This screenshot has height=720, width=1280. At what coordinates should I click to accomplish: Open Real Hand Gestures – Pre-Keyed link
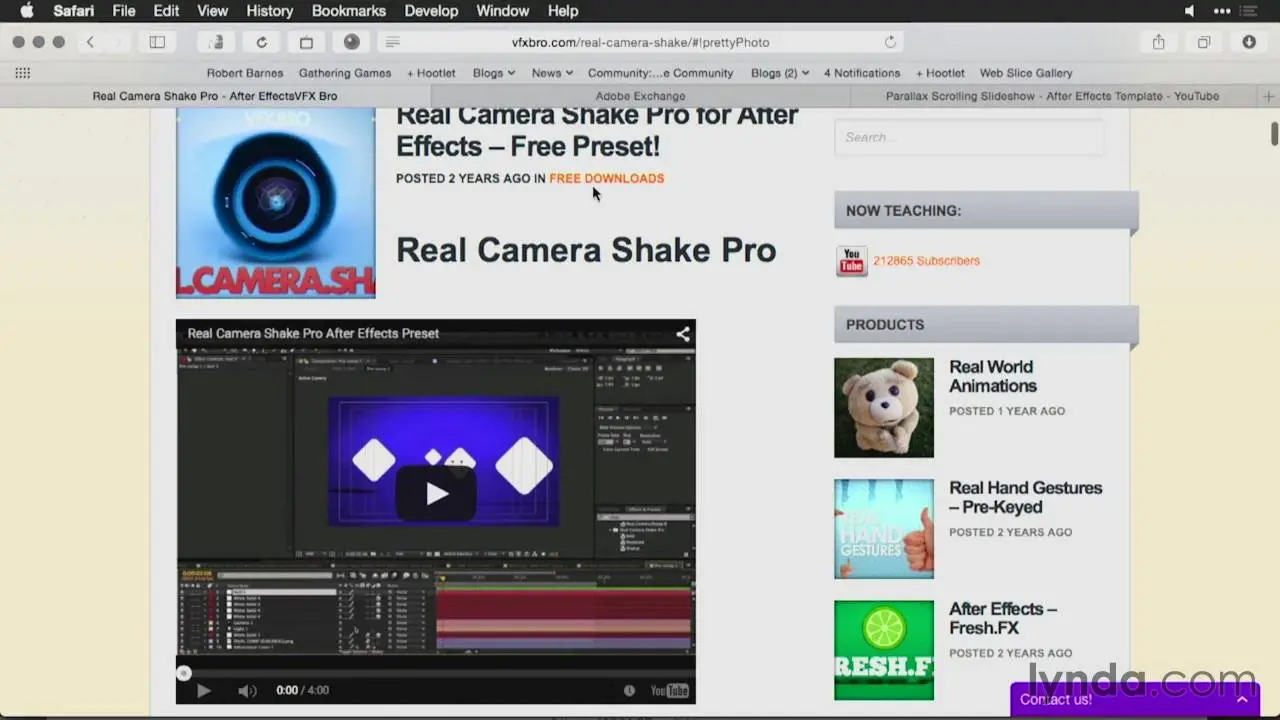[1026, 498]
